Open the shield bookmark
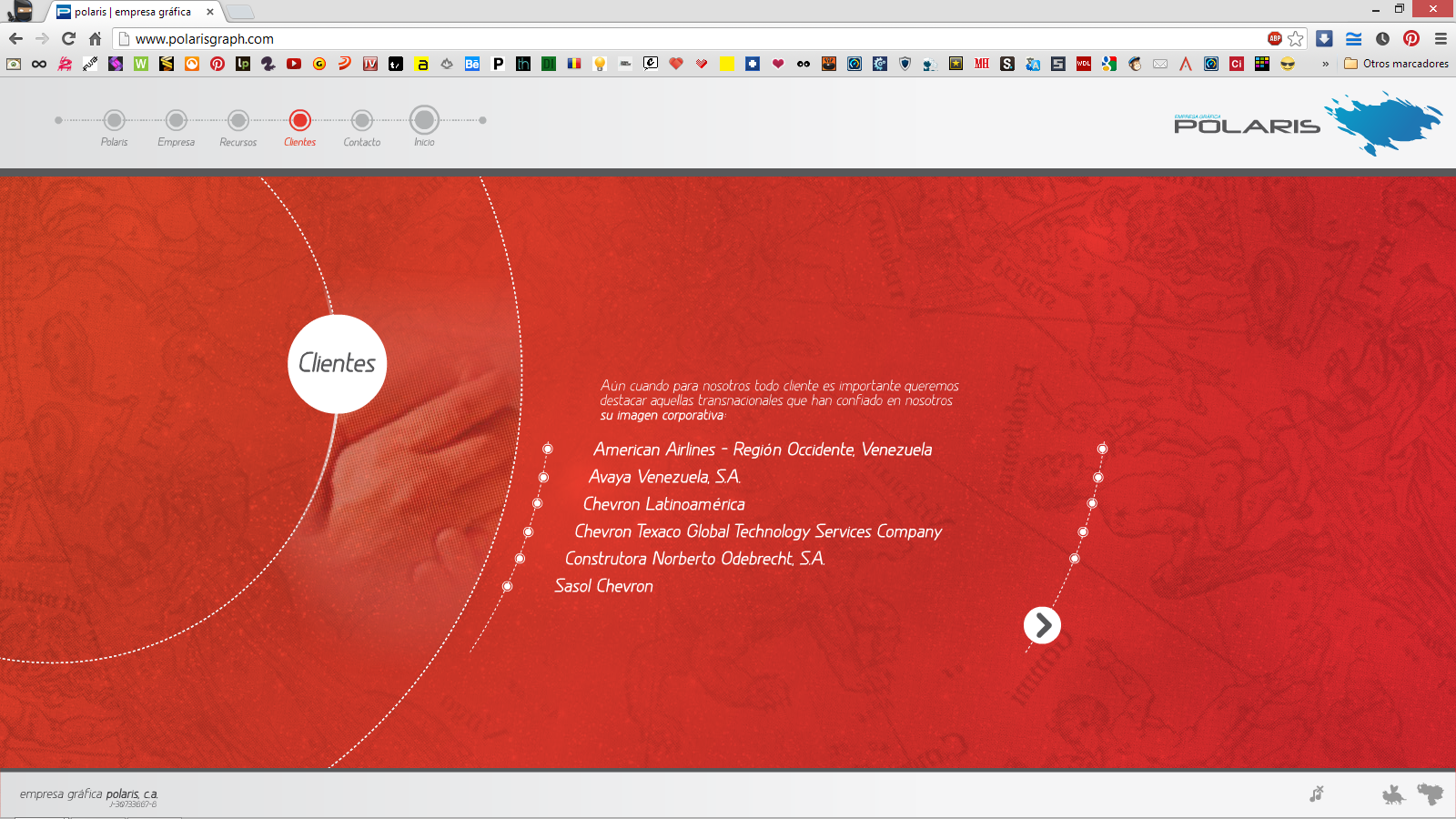Image resolution: width=1456 pixels, height=819 pixels. [x=905, y=64]
